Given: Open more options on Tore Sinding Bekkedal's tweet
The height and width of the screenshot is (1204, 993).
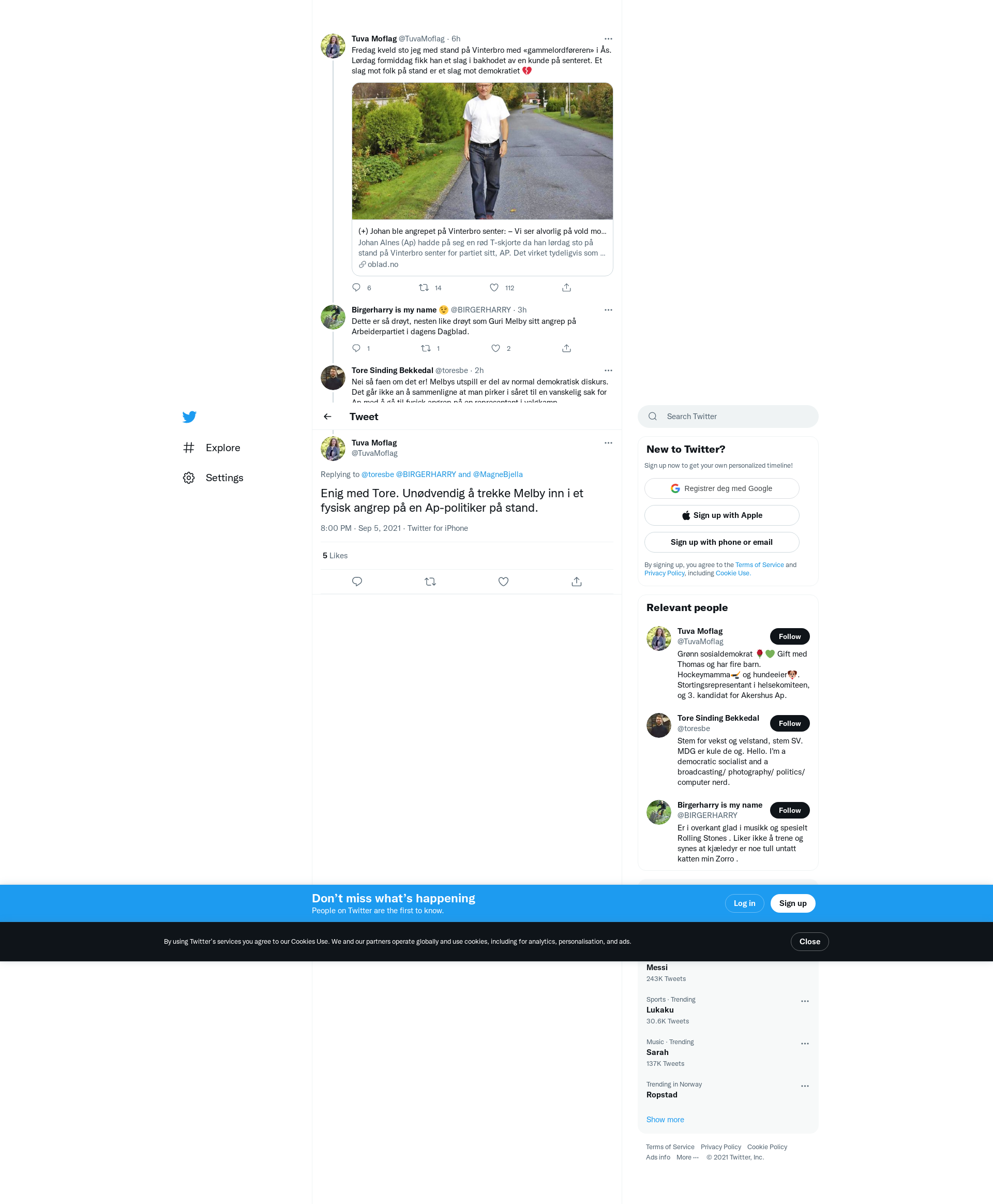Looking at the screenshot, I should click(x=608, y=371).
